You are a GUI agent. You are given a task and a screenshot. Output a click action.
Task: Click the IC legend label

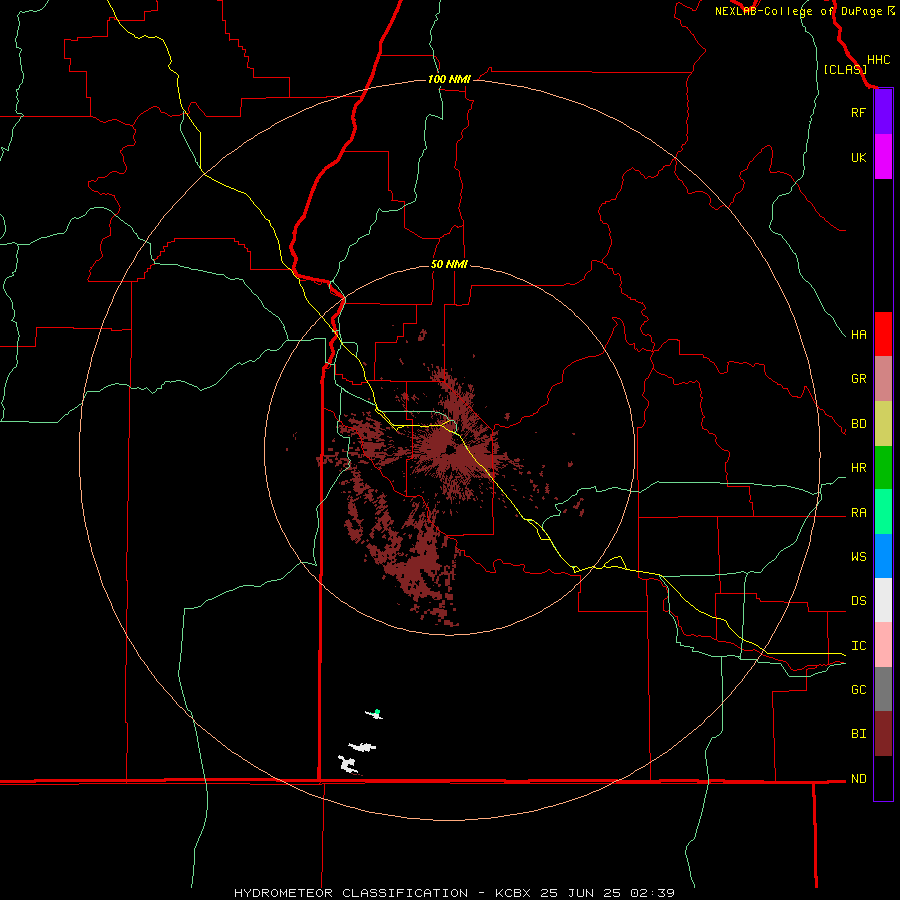tap(858, 646)
